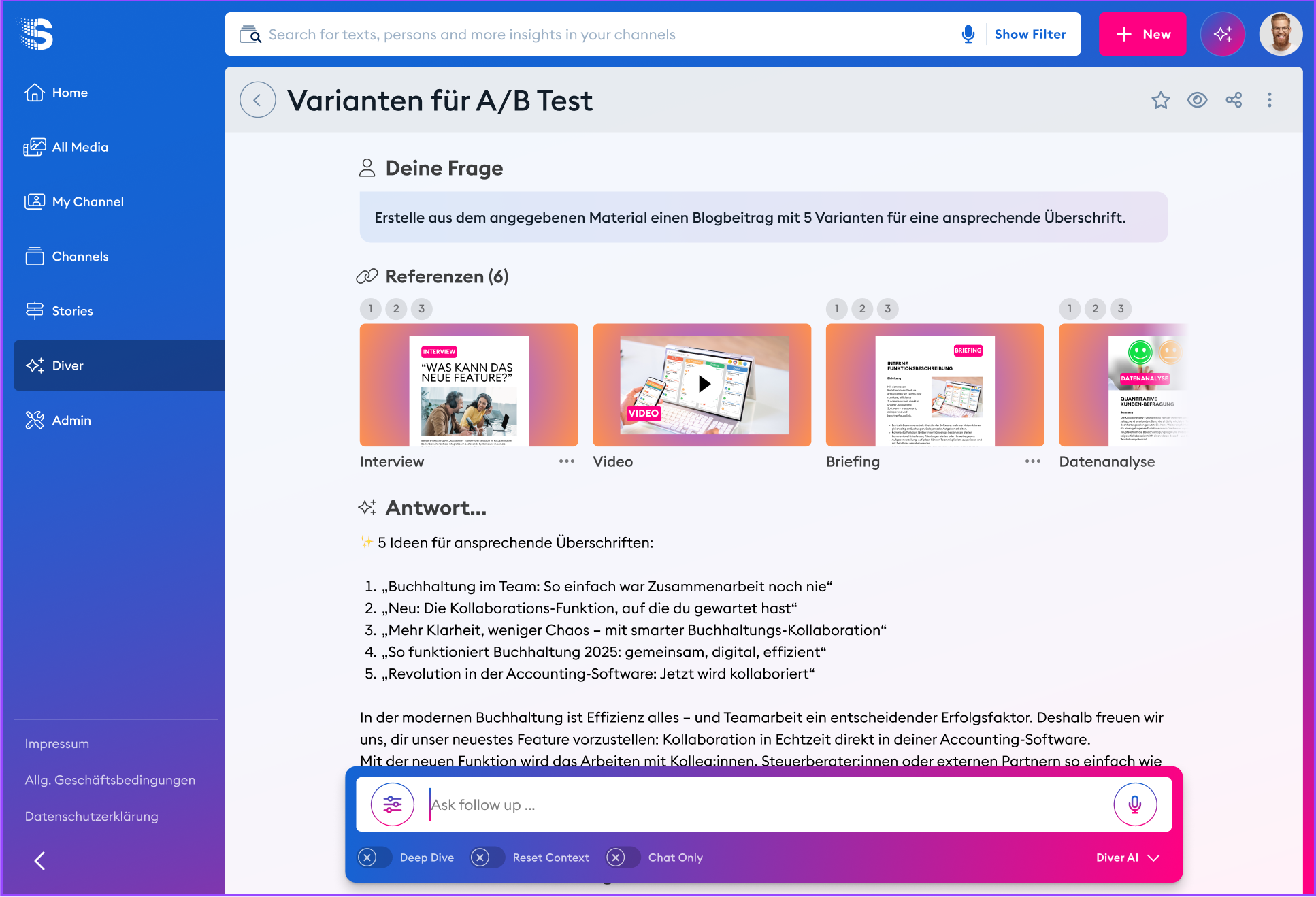Toggle Chat Only switch
This screenshot has width=1316, height=897.
pyautogui.click(x=623, y=858)
